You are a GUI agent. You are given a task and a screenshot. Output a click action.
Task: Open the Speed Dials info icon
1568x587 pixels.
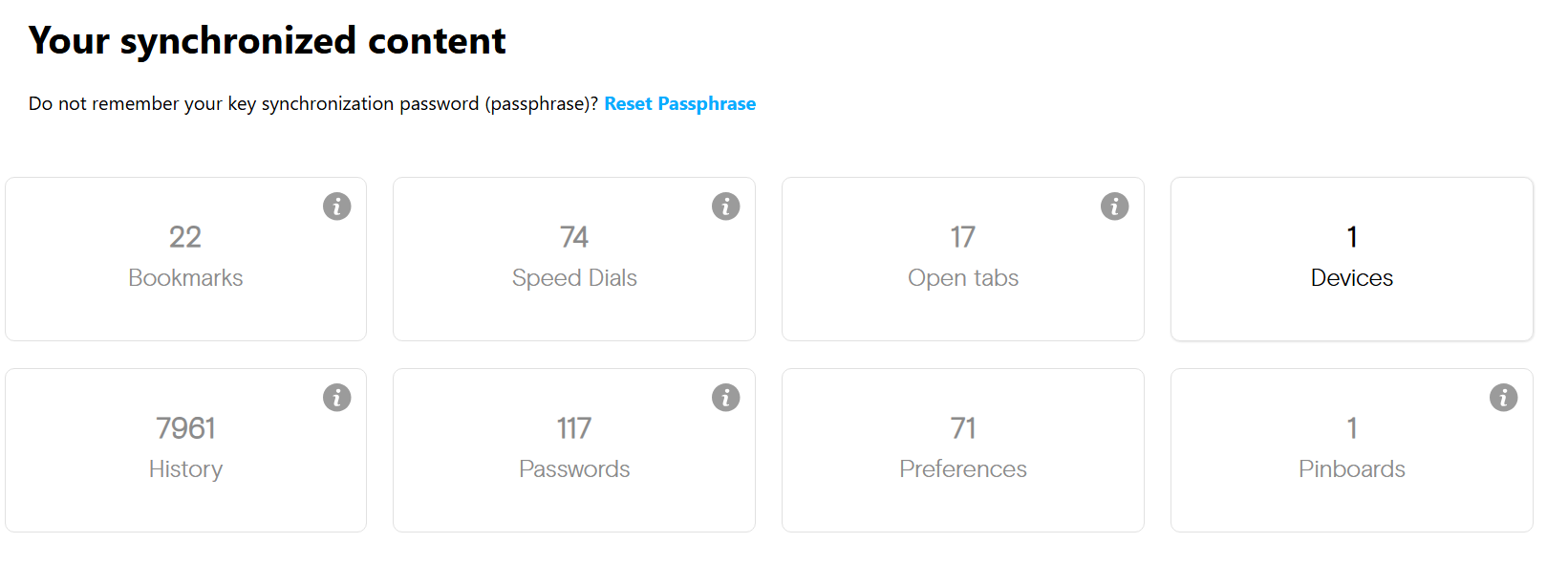click(725, 207)
